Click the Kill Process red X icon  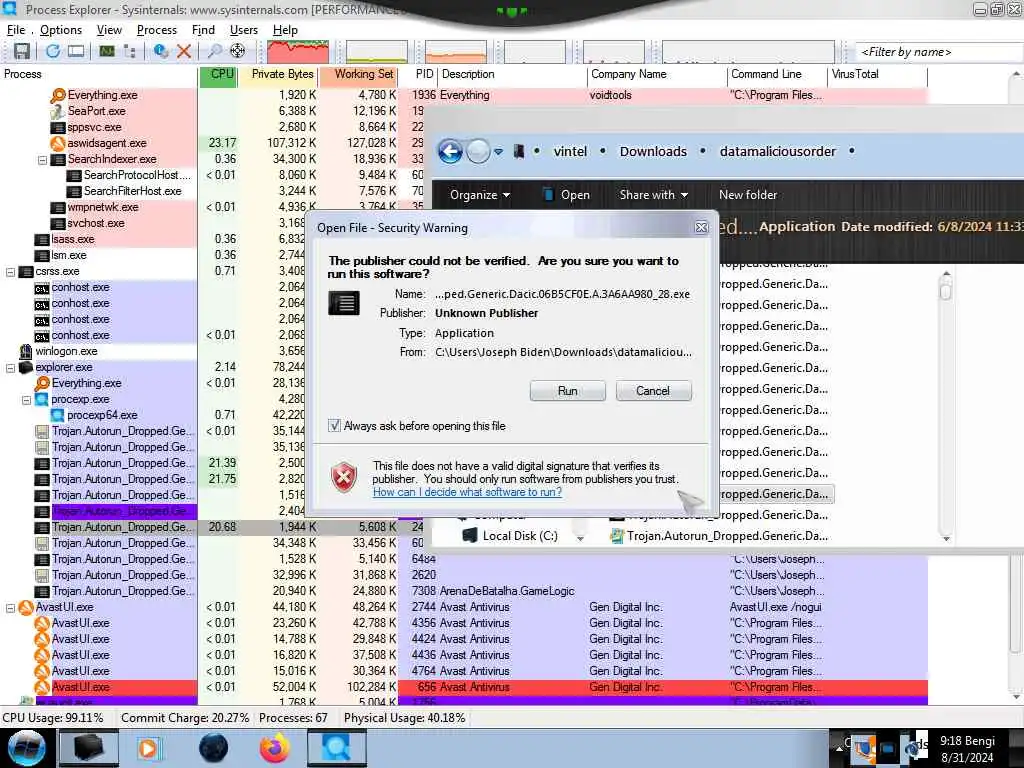(x=184, y=51)
